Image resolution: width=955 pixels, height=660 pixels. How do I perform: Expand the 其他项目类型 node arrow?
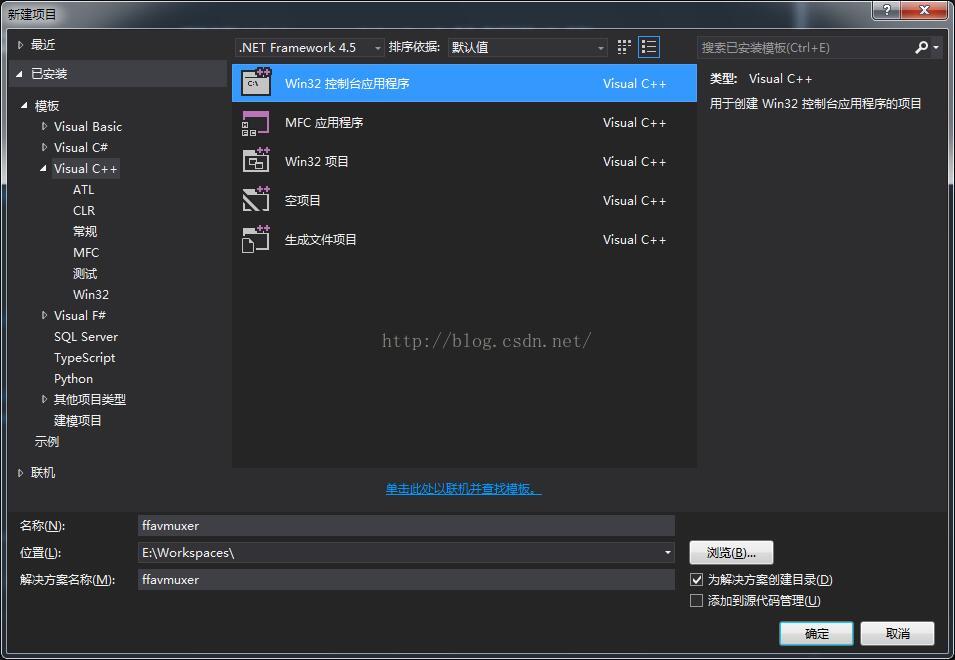pos(44,399)
